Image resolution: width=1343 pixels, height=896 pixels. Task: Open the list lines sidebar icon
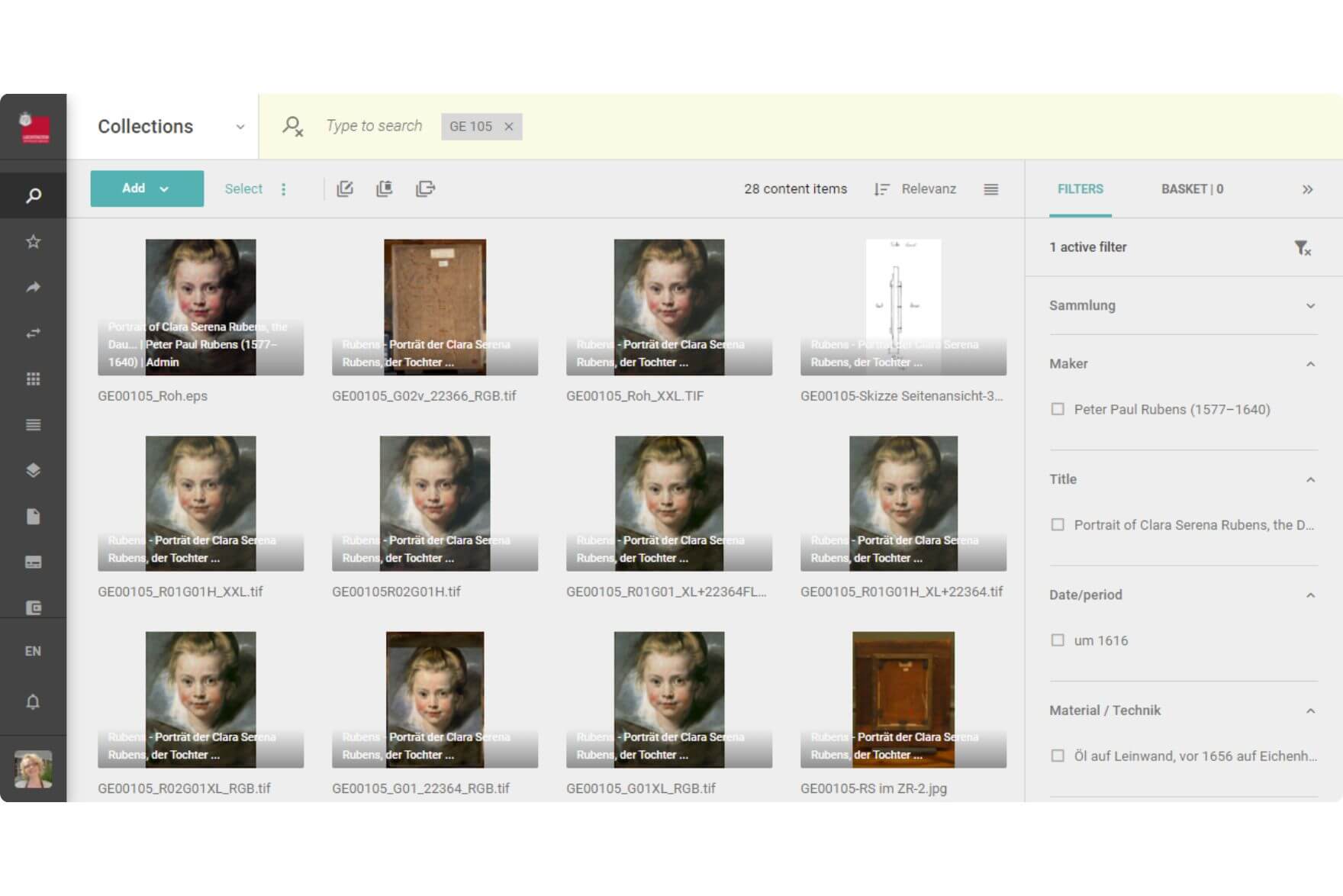point(33,425)
